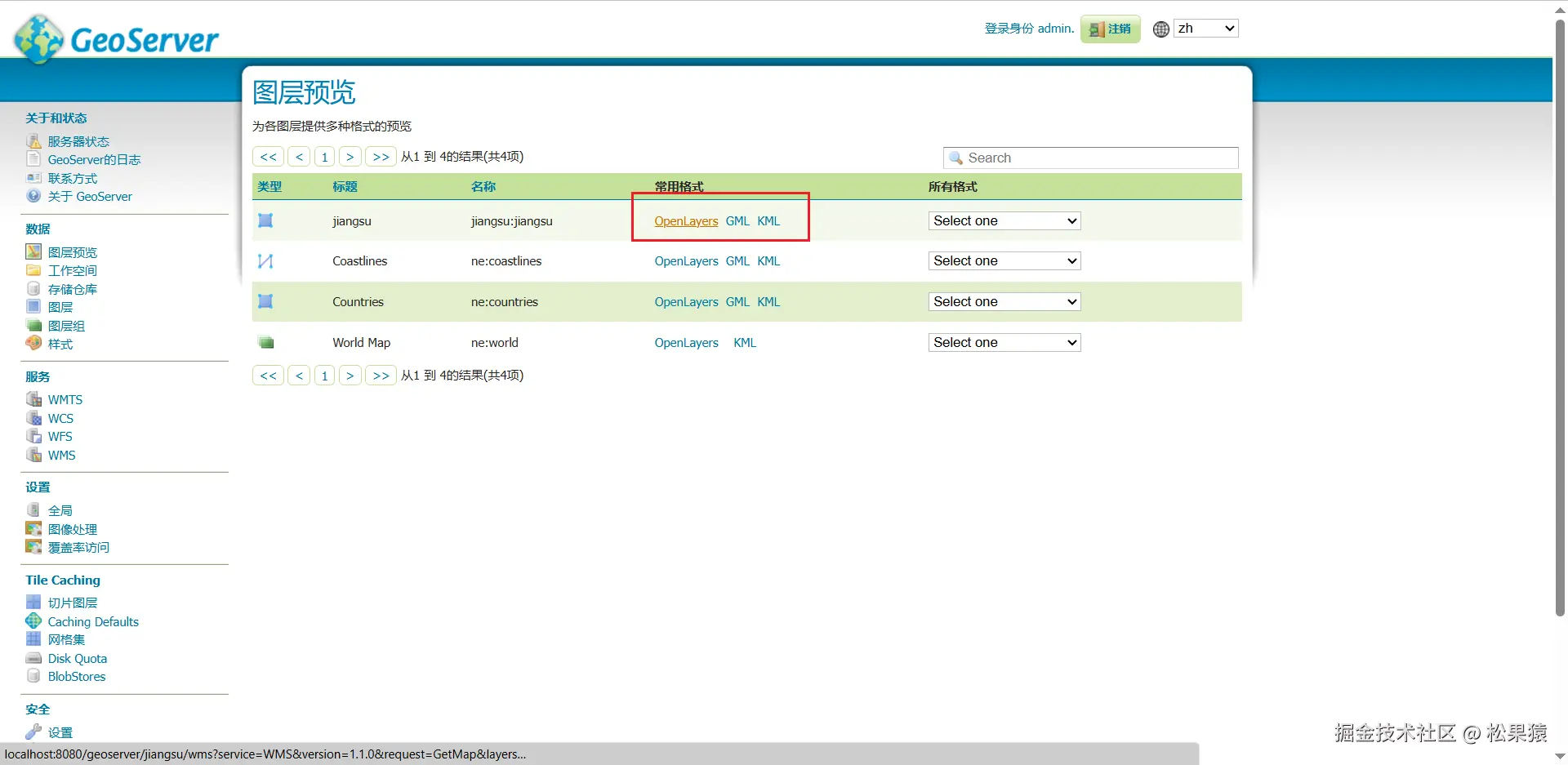The image size is (1568, 765).
Task: Open all formats dropdown for World Map
Action: [1004, 342]
